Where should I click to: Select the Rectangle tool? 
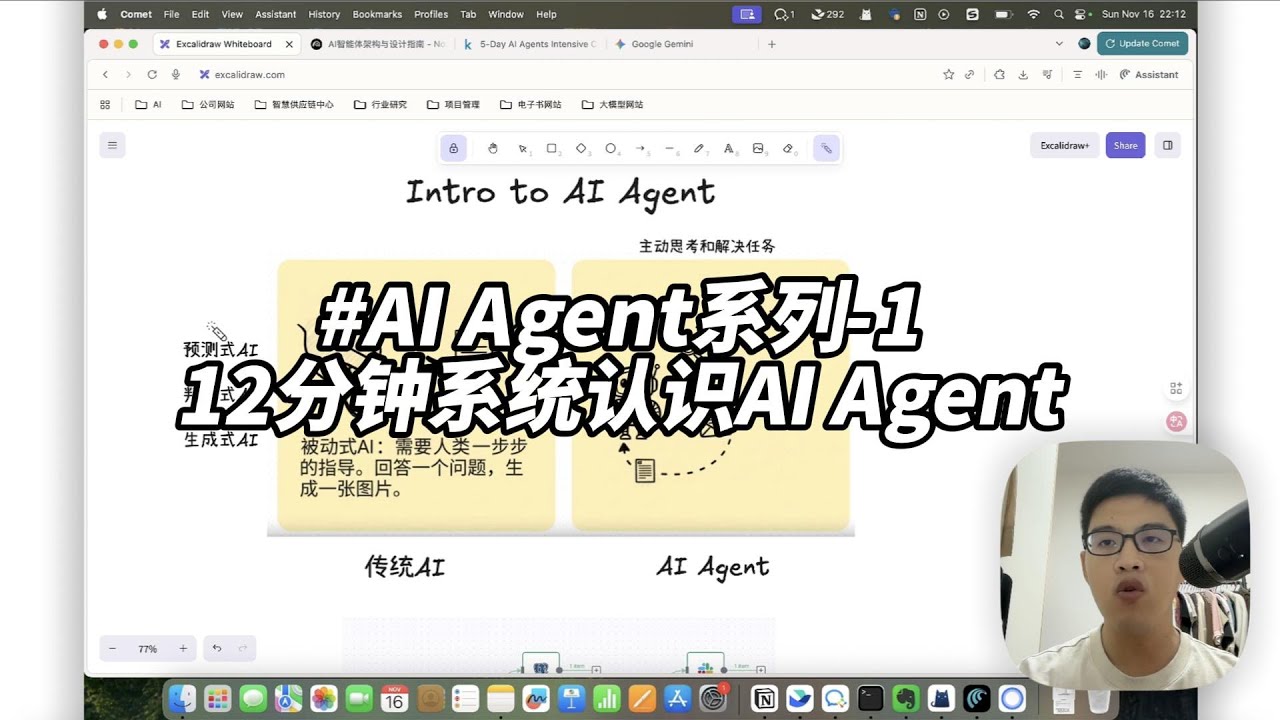pyautogui.click(x=553, y=147)
